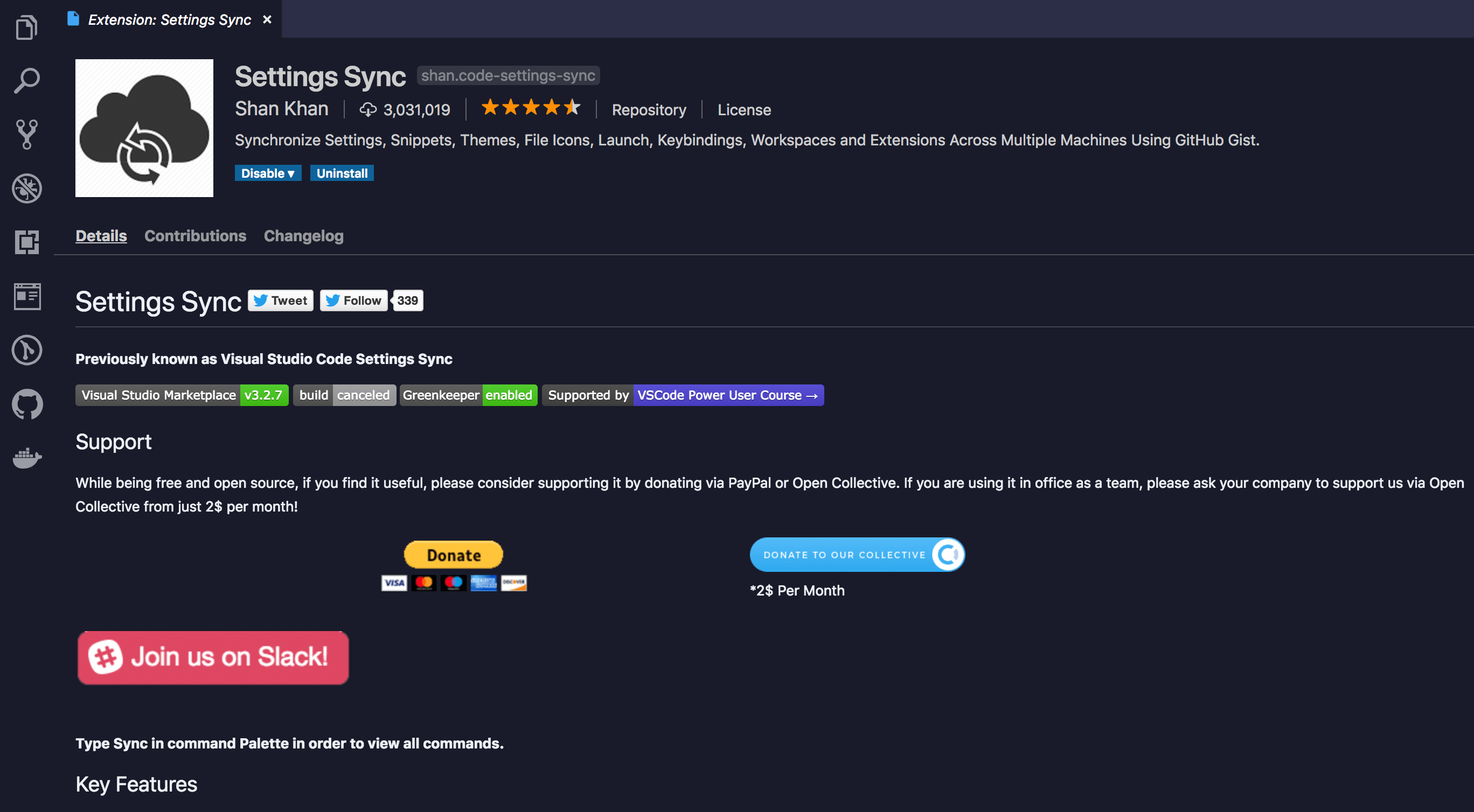Click the License link
The width and height of the screenshot is (1474, 812).
click(745, 109)
